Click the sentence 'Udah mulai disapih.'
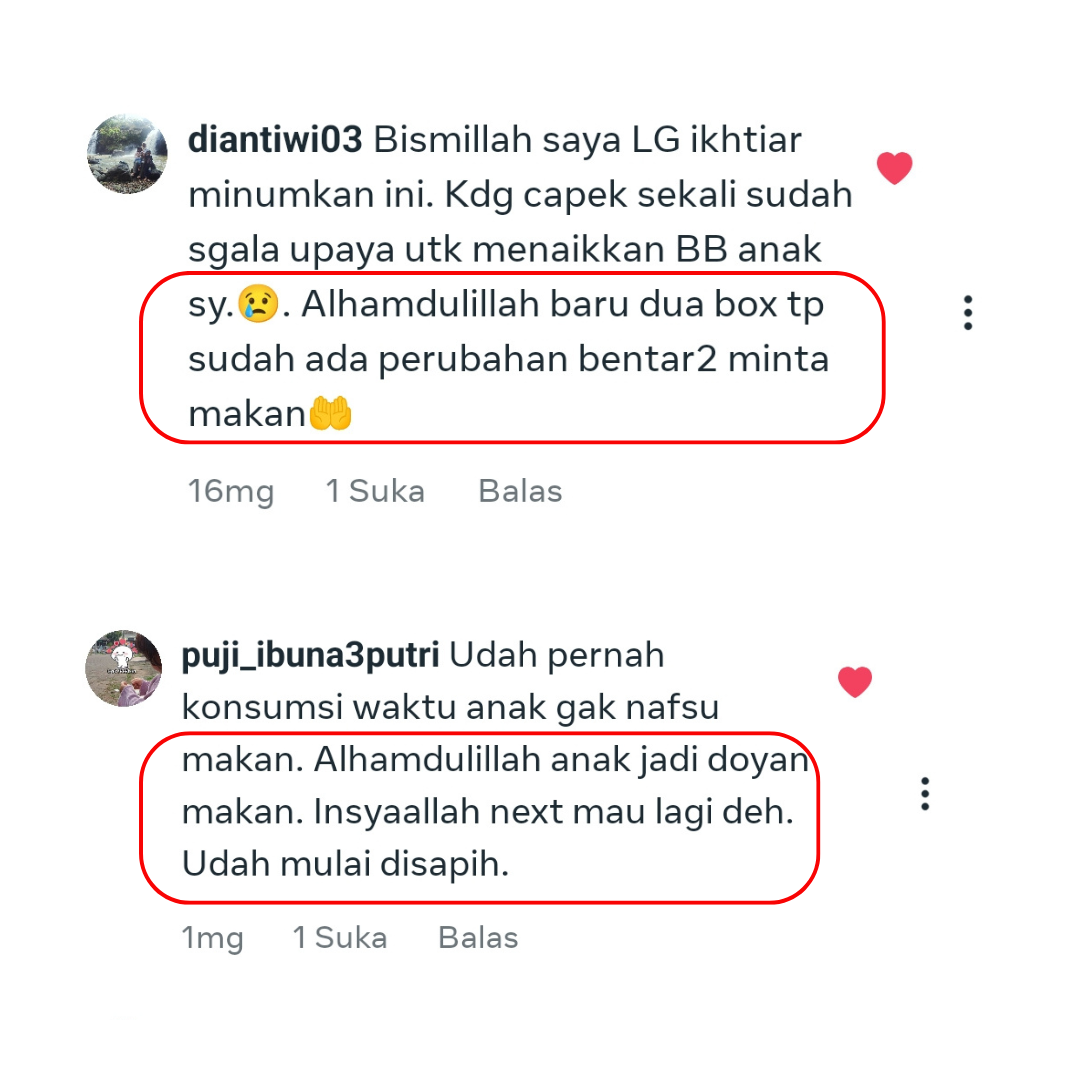 (345, 864)
